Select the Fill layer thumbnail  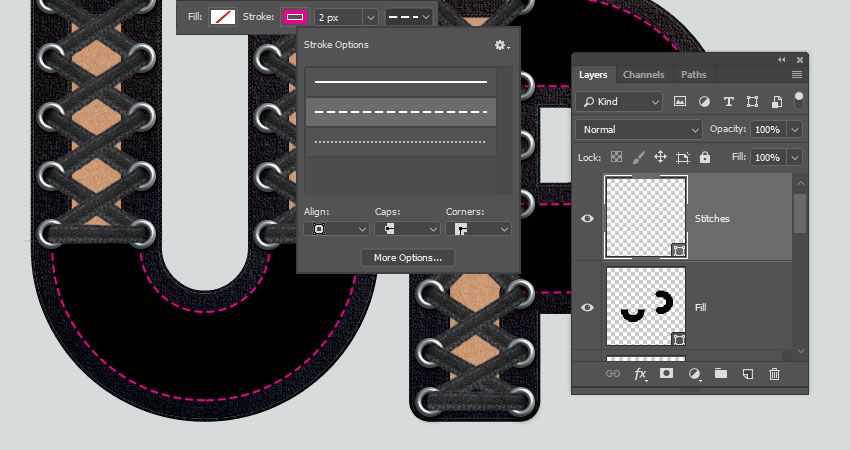[646, 306]
